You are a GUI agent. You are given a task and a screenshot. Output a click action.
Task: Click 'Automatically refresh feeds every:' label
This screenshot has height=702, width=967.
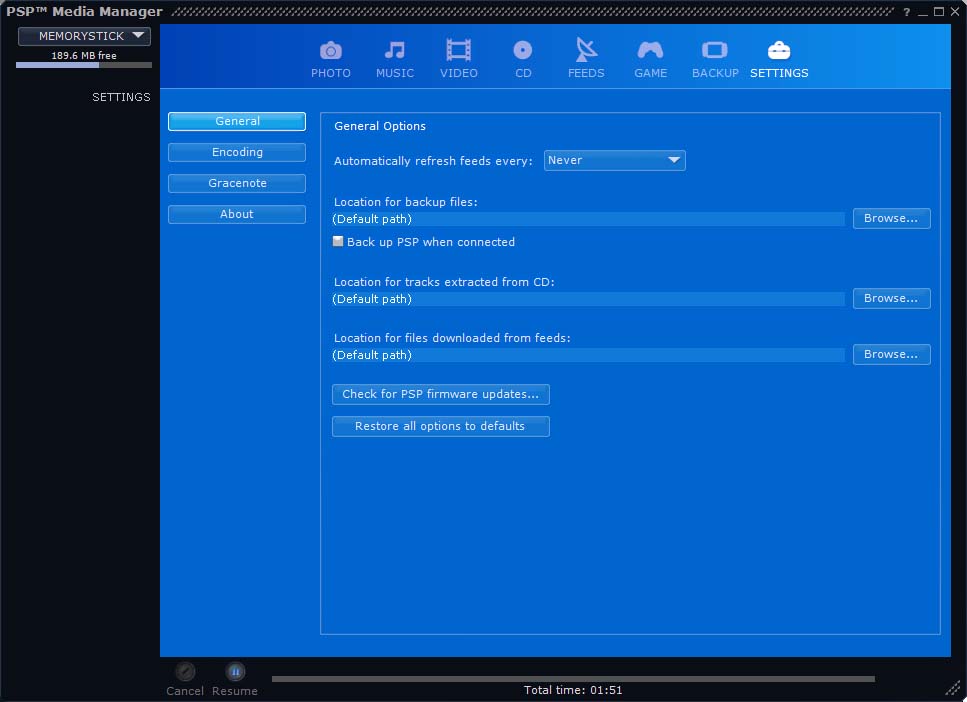[433, 161]
